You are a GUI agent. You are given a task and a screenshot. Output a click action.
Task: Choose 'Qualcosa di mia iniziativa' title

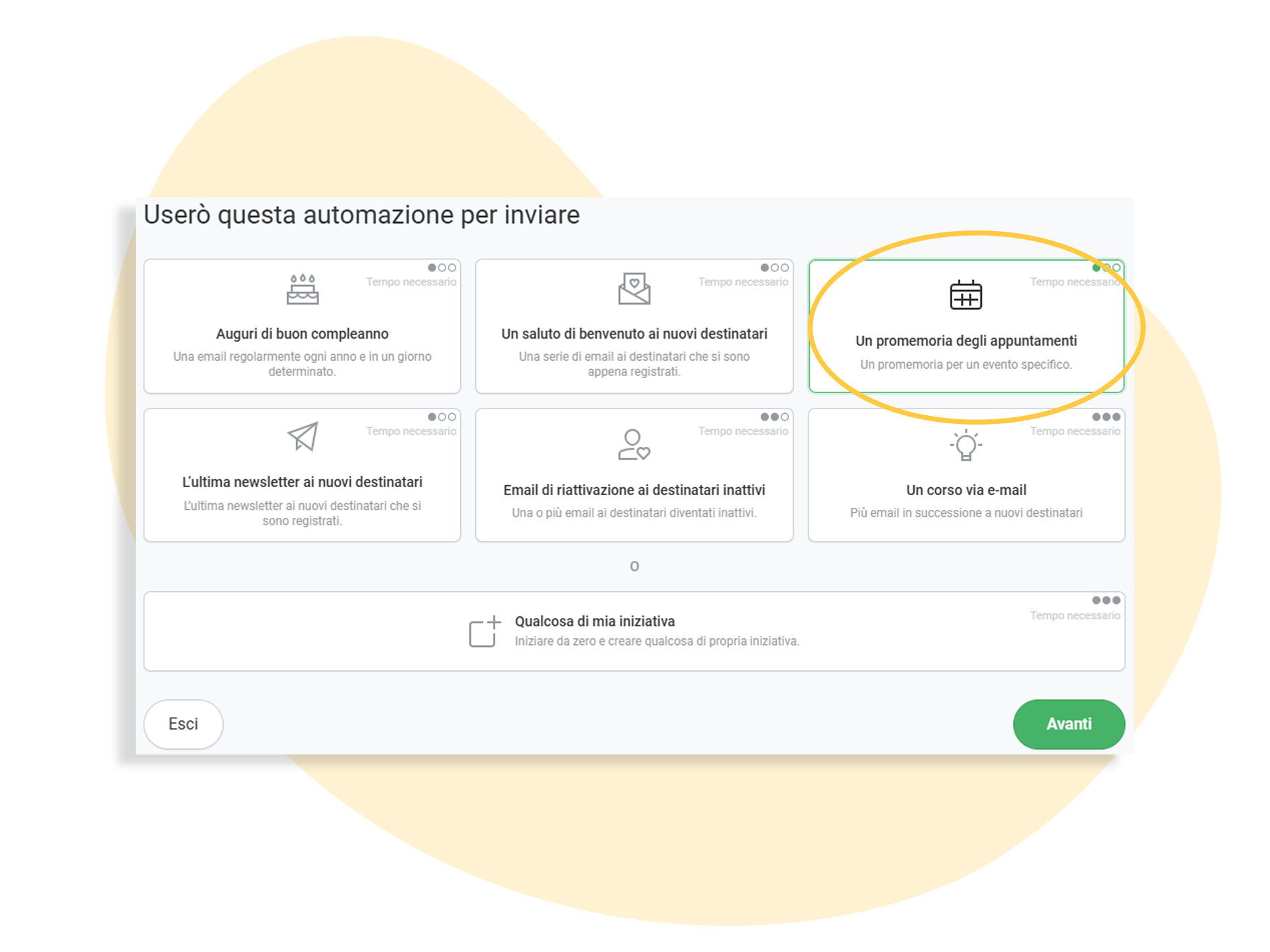point(595,621)
